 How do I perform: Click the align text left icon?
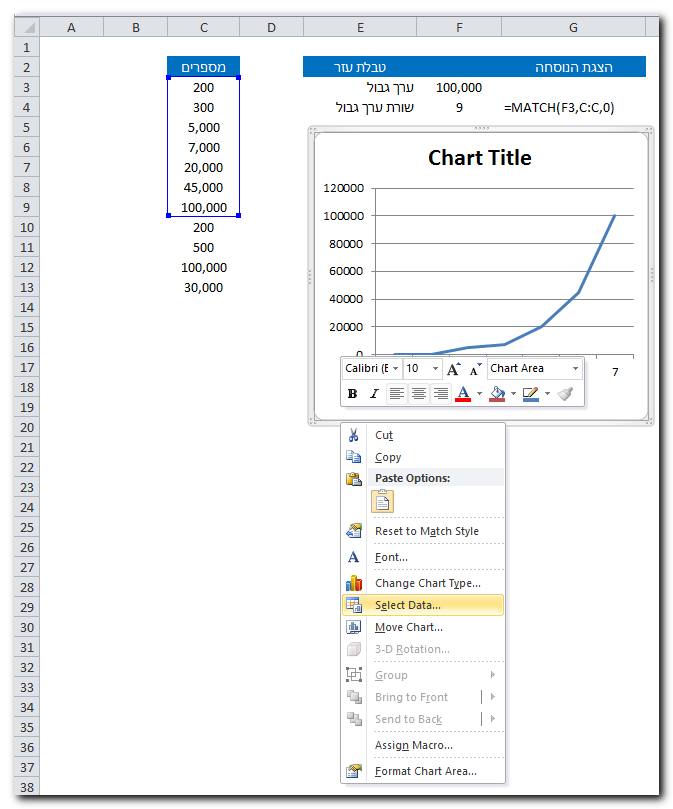397,394
